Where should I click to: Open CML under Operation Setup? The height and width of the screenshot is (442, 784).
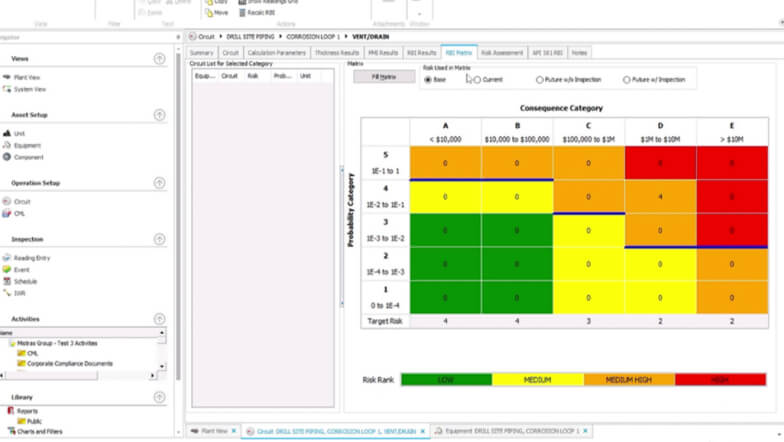pyautogui.click(x=20, y=213)
